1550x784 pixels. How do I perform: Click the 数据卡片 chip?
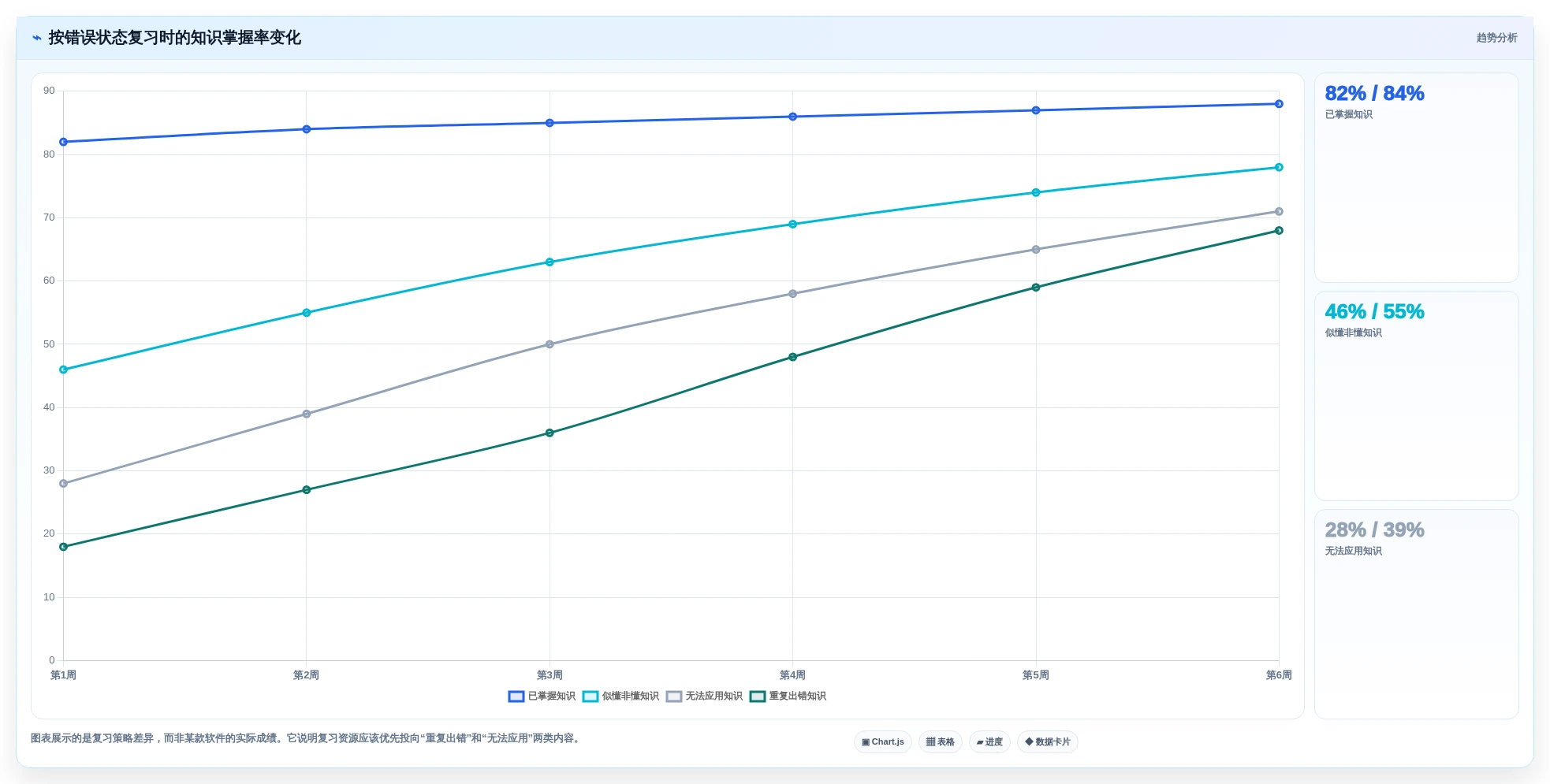(1048, 742)
